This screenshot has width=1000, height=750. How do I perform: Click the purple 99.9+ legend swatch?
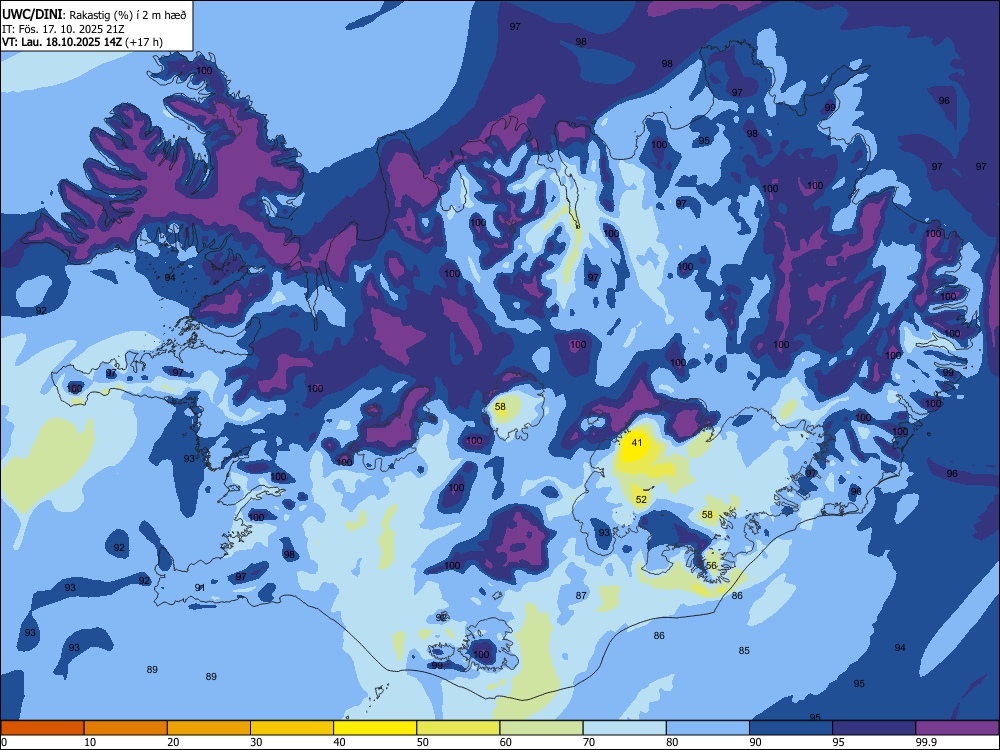point(957,728)
